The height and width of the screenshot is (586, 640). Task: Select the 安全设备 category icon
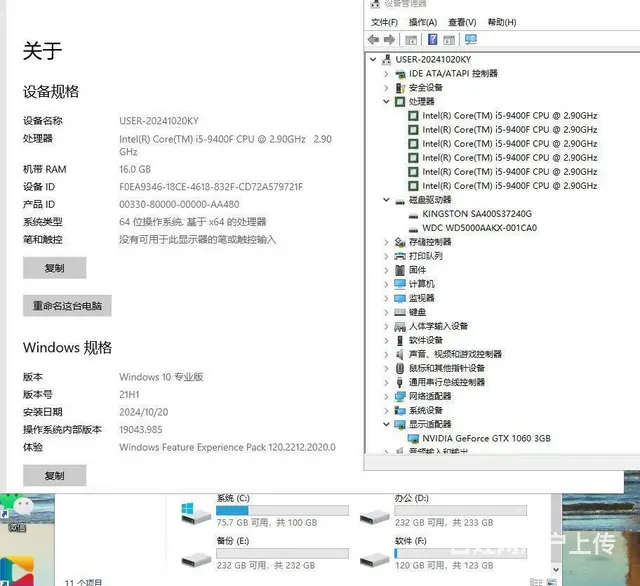click(x=400, y=88)
